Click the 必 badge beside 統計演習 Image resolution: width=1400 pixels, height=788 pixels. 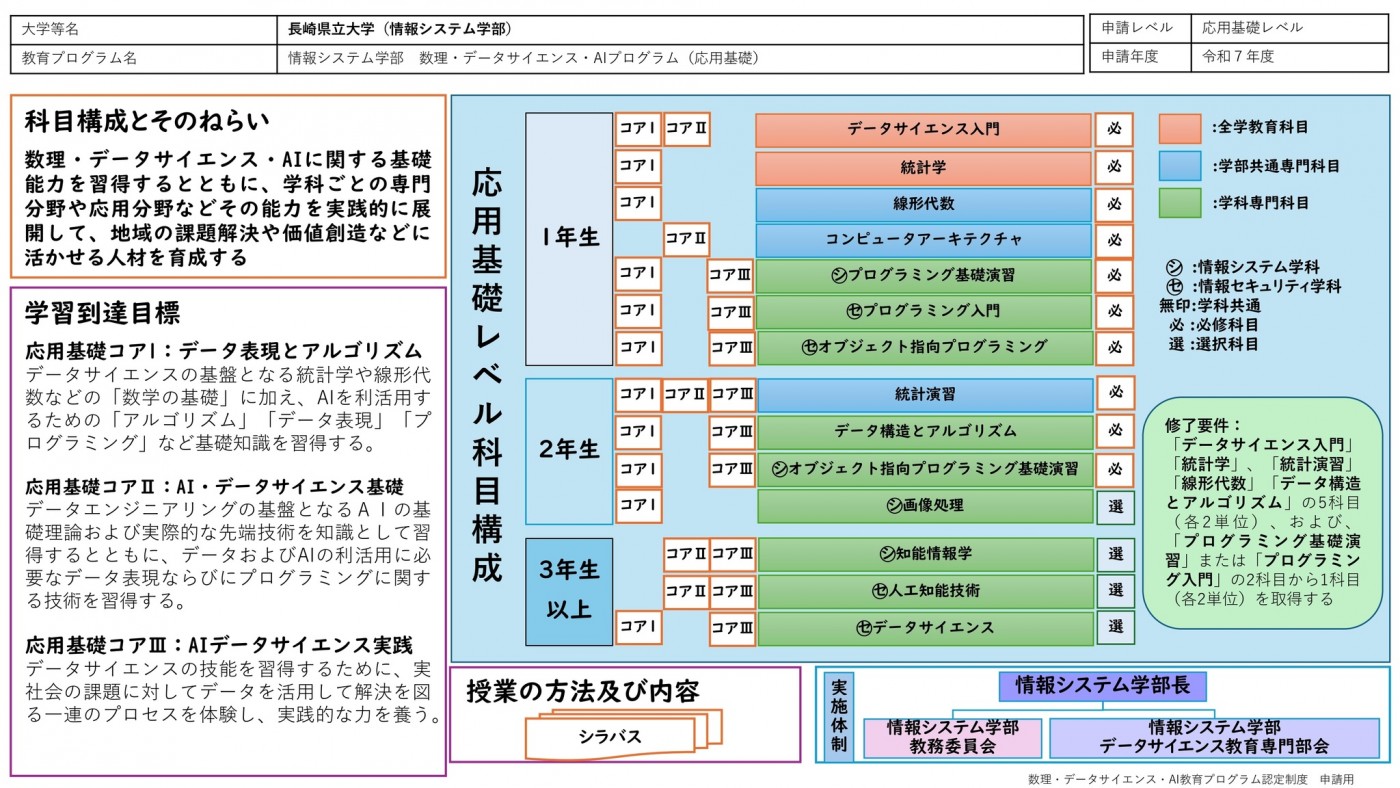click(1115, 394)
